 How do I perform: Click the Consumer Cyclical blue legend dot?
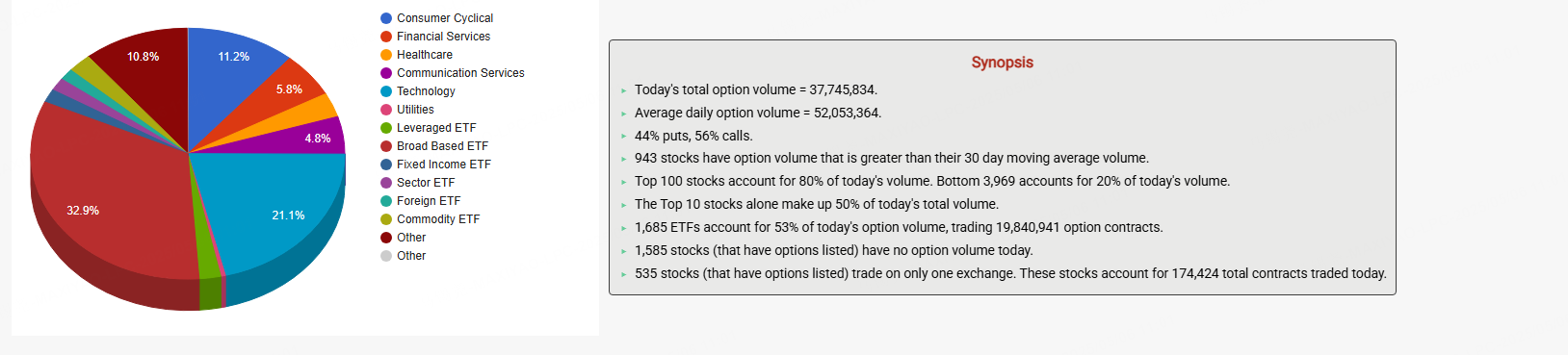[x=386, y=18]
